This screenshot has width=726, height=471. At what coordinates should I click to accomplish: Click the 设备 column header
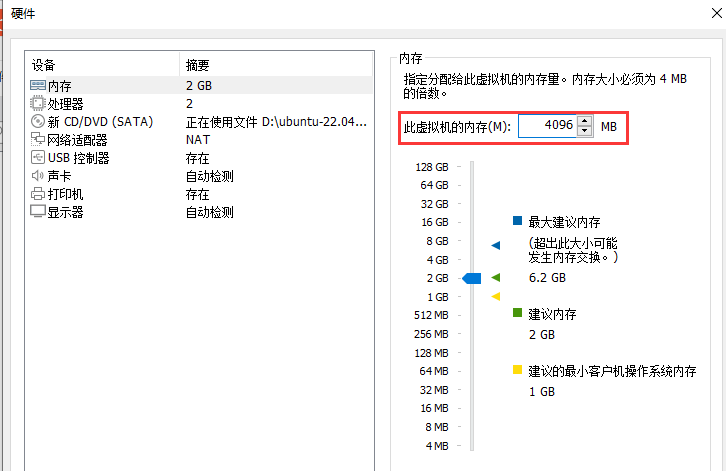coord(102,65)
